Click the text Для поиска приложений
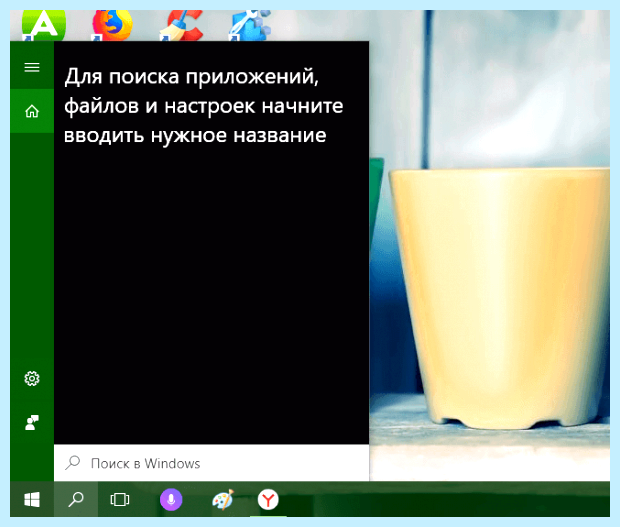The height and width of the screenshot is (527, 620). coord(191,76)
